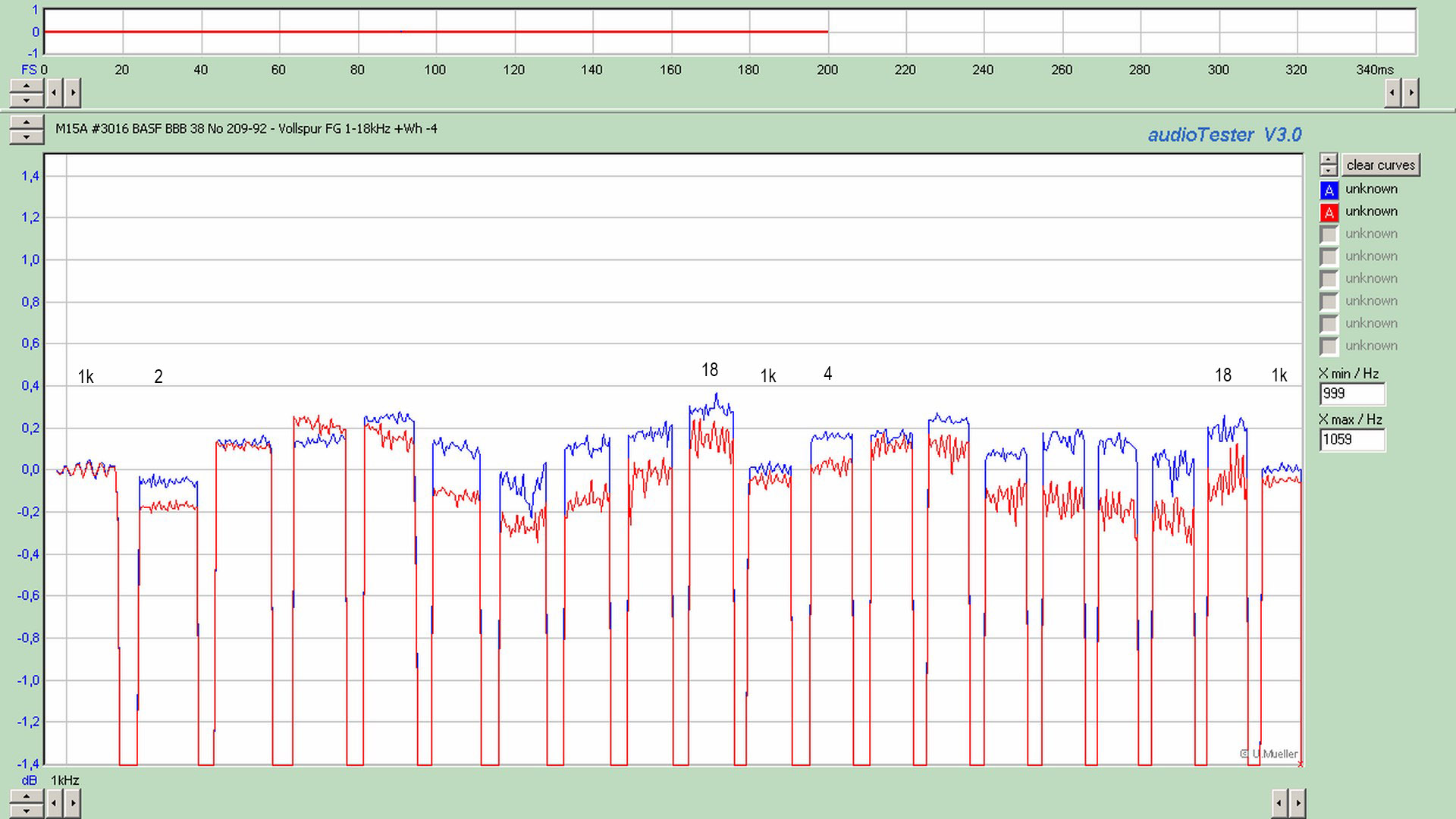The height and width of the screenshot is (819, 1456).
Task: Click down arrow beside clear curves
Action: [x=1328, y=171]
